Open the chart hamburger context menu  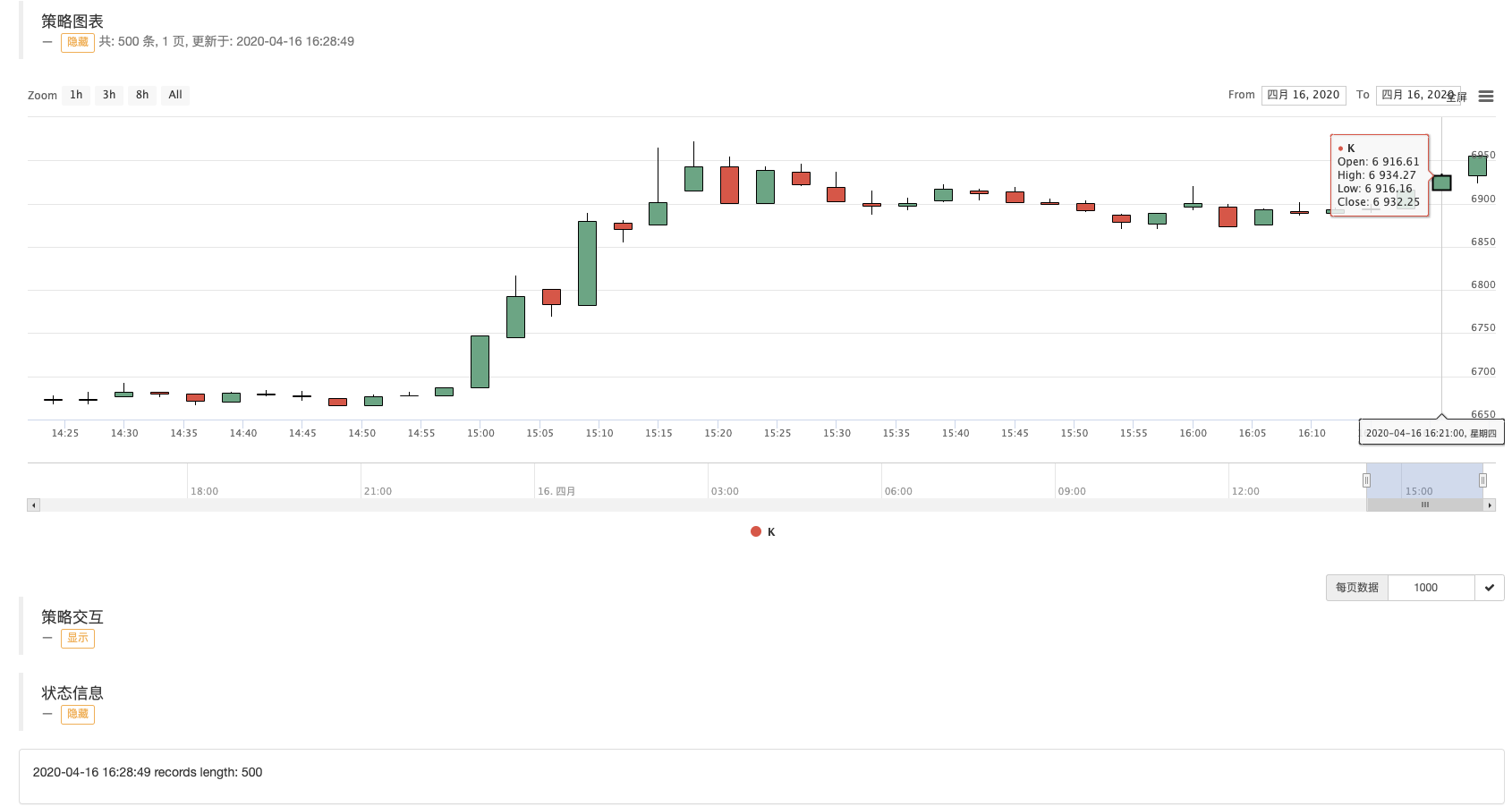click(1486, 96)
